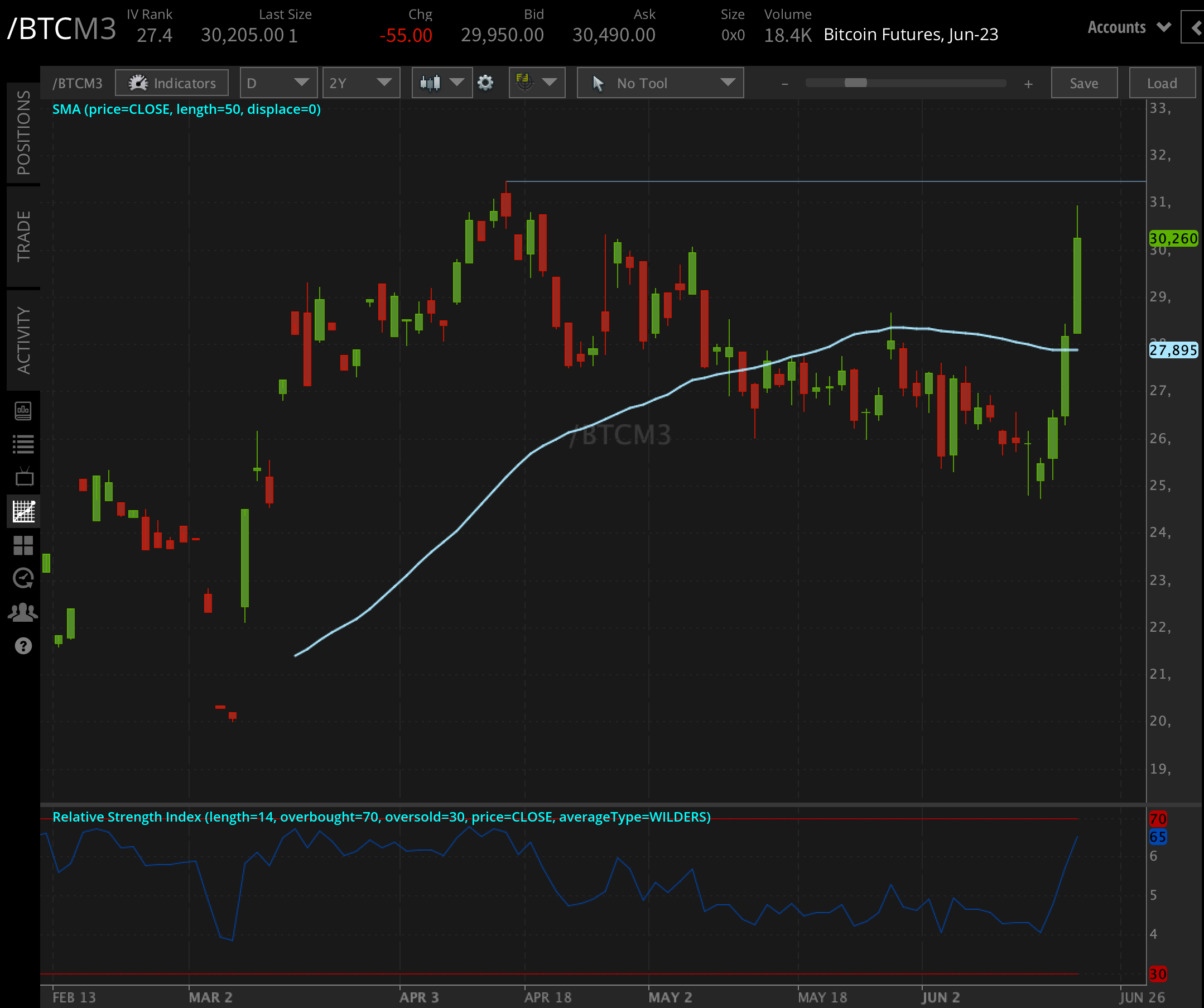Image resolution: width=1204 pixels, height=1008 pixels.
Task: Expand the 2Y range dropdown
Action: 360,83
